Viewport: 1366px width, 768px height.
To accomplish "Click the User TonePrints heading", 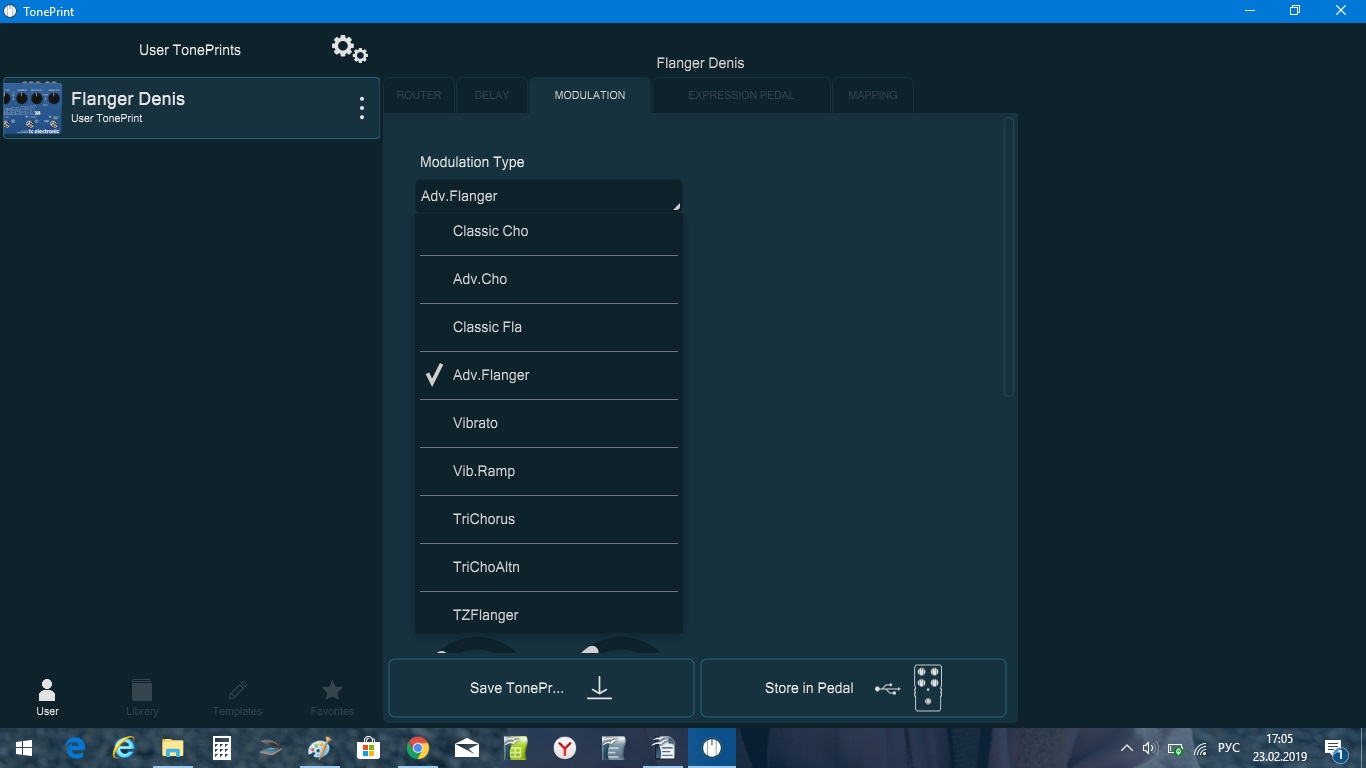I will 190,50.
